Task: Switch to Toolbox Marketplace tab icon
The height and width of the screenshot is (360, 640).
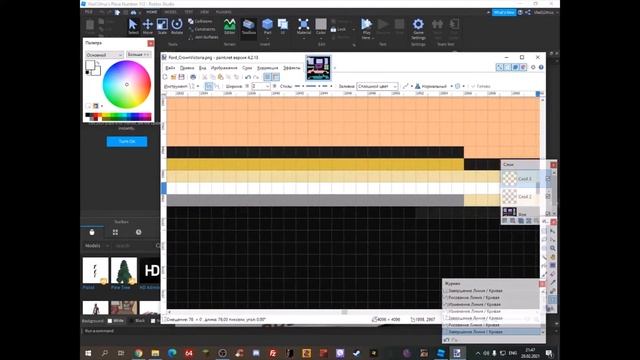Action: coord(92,232)
